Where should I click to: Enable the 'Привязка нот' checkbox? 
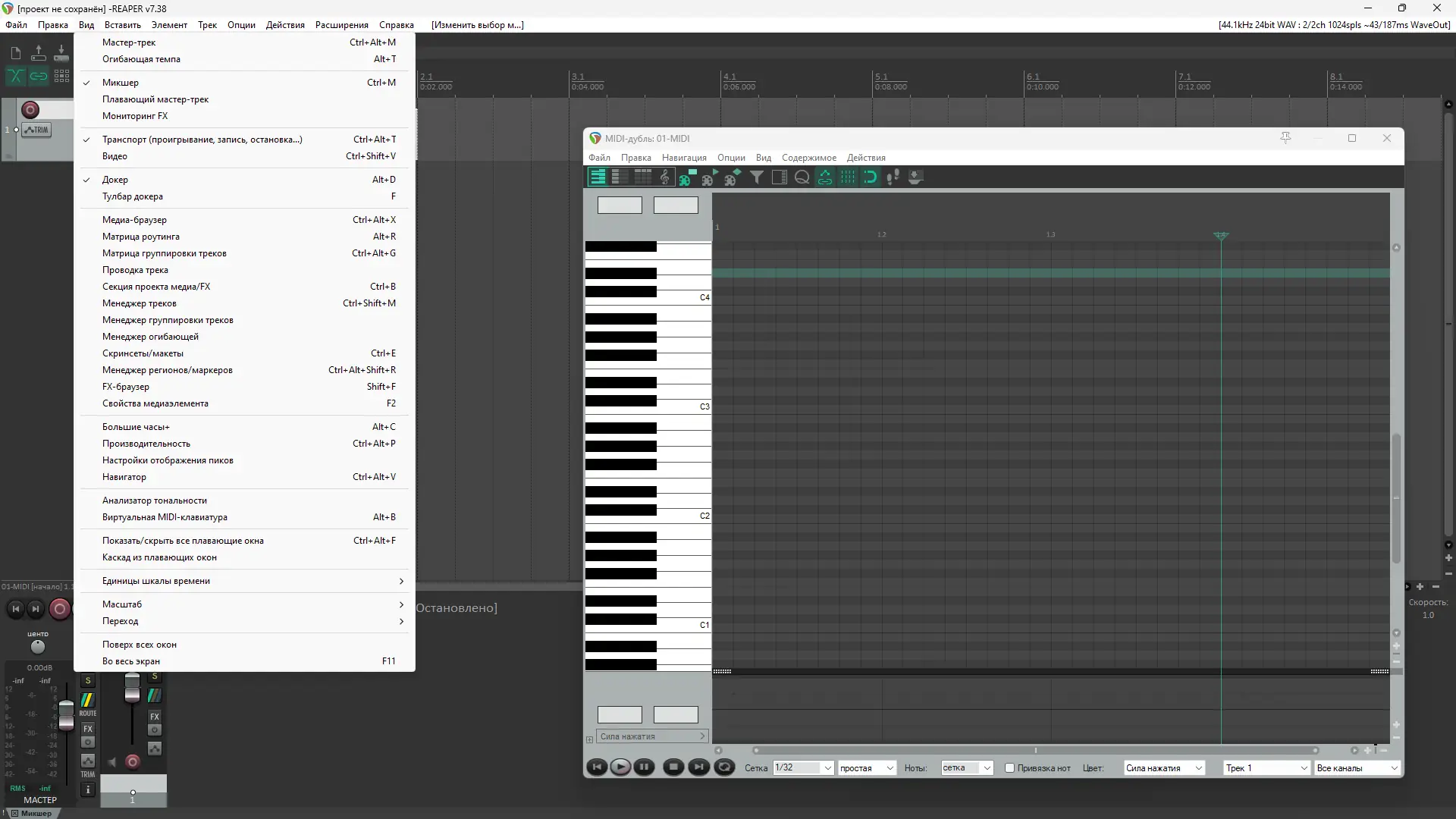click(1009, 768)
